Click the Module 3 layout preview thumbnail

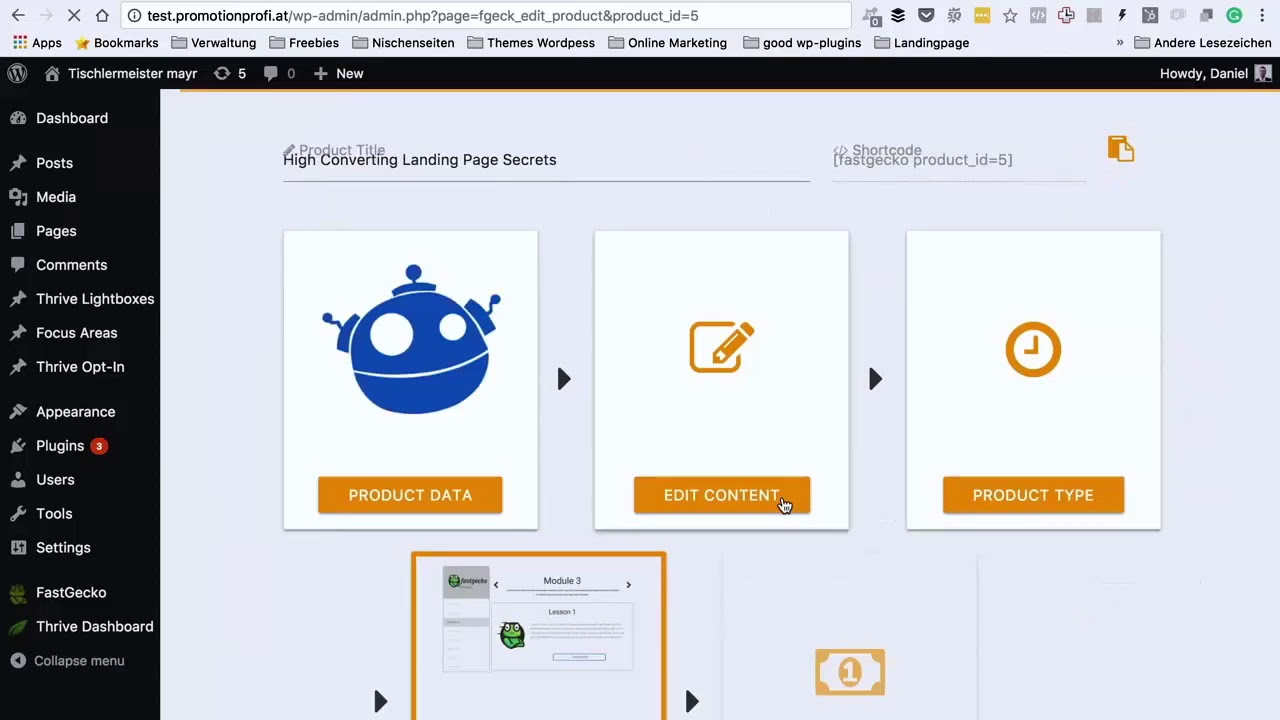click(539, 620)
